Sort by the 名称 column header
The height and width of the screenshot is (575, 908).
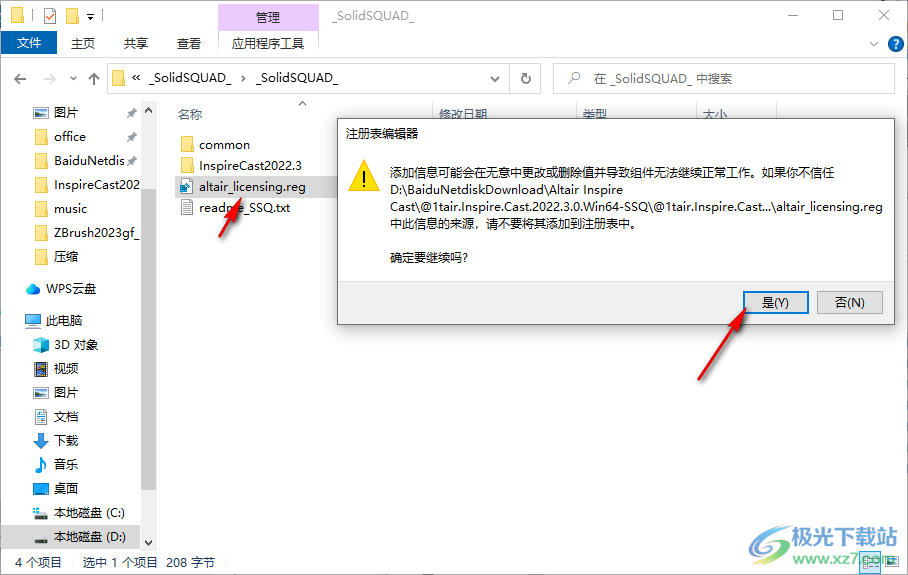(190, 115)
